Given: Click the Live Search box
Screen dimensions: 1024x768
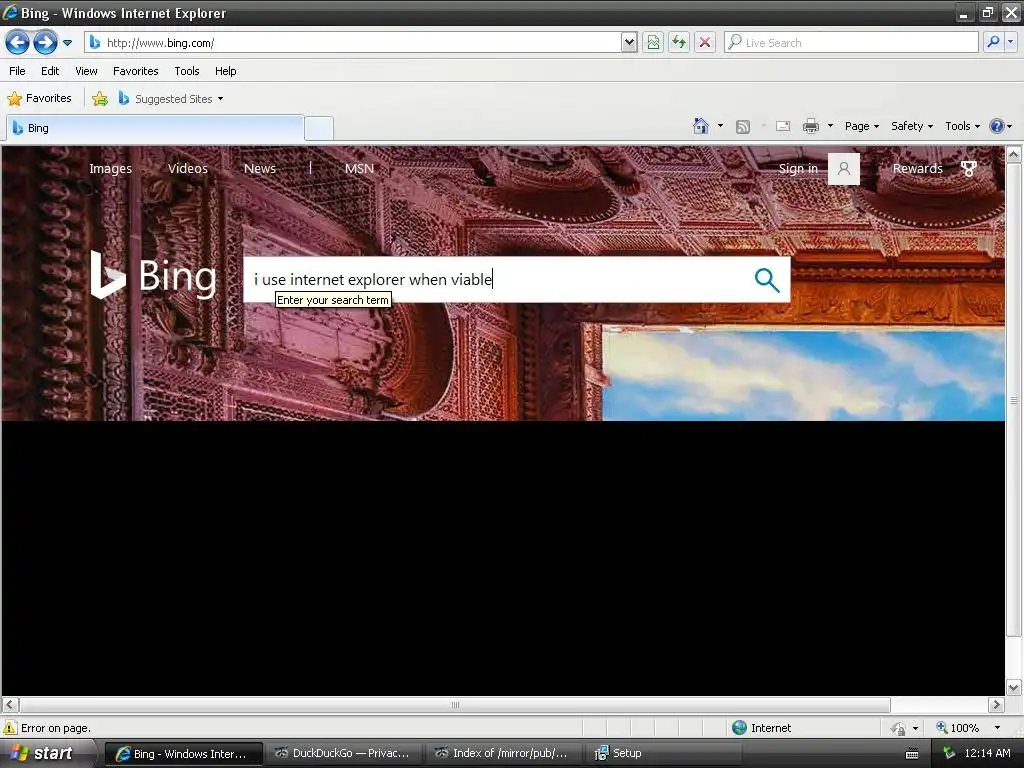Looking at the screenshot, I should pyautogui.click(x=851, y=43).
